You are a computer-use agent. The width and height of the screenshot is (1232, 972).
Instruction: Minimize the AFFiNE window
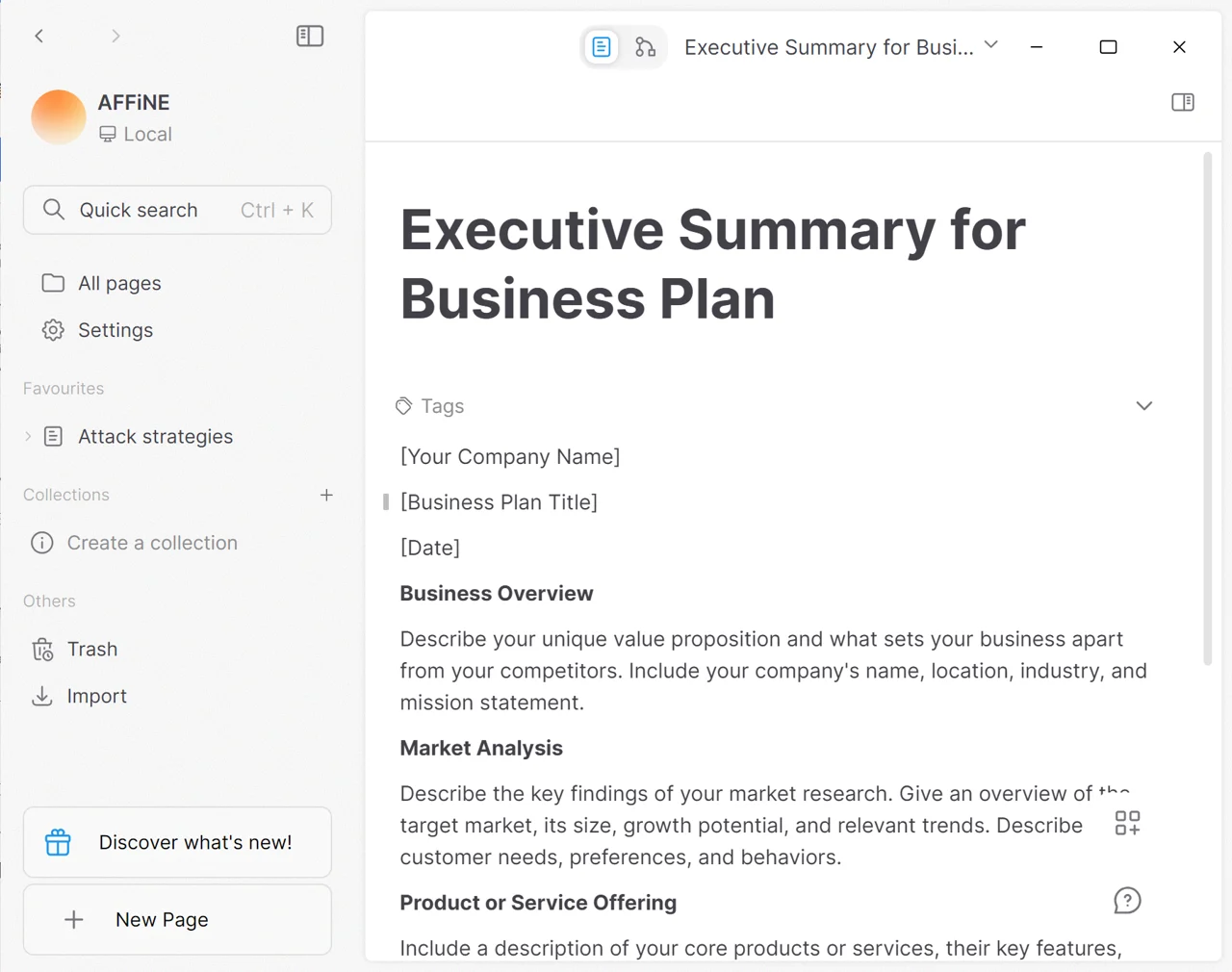[x=1037, y=46]
